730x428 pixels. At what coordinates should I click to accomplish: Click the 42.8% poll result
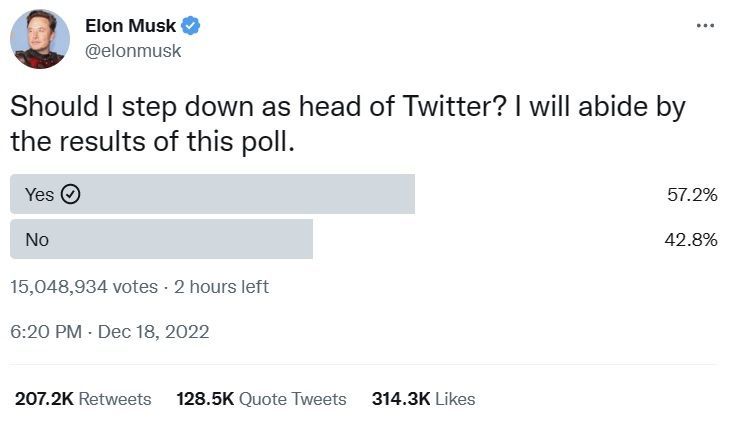[692, 240]
